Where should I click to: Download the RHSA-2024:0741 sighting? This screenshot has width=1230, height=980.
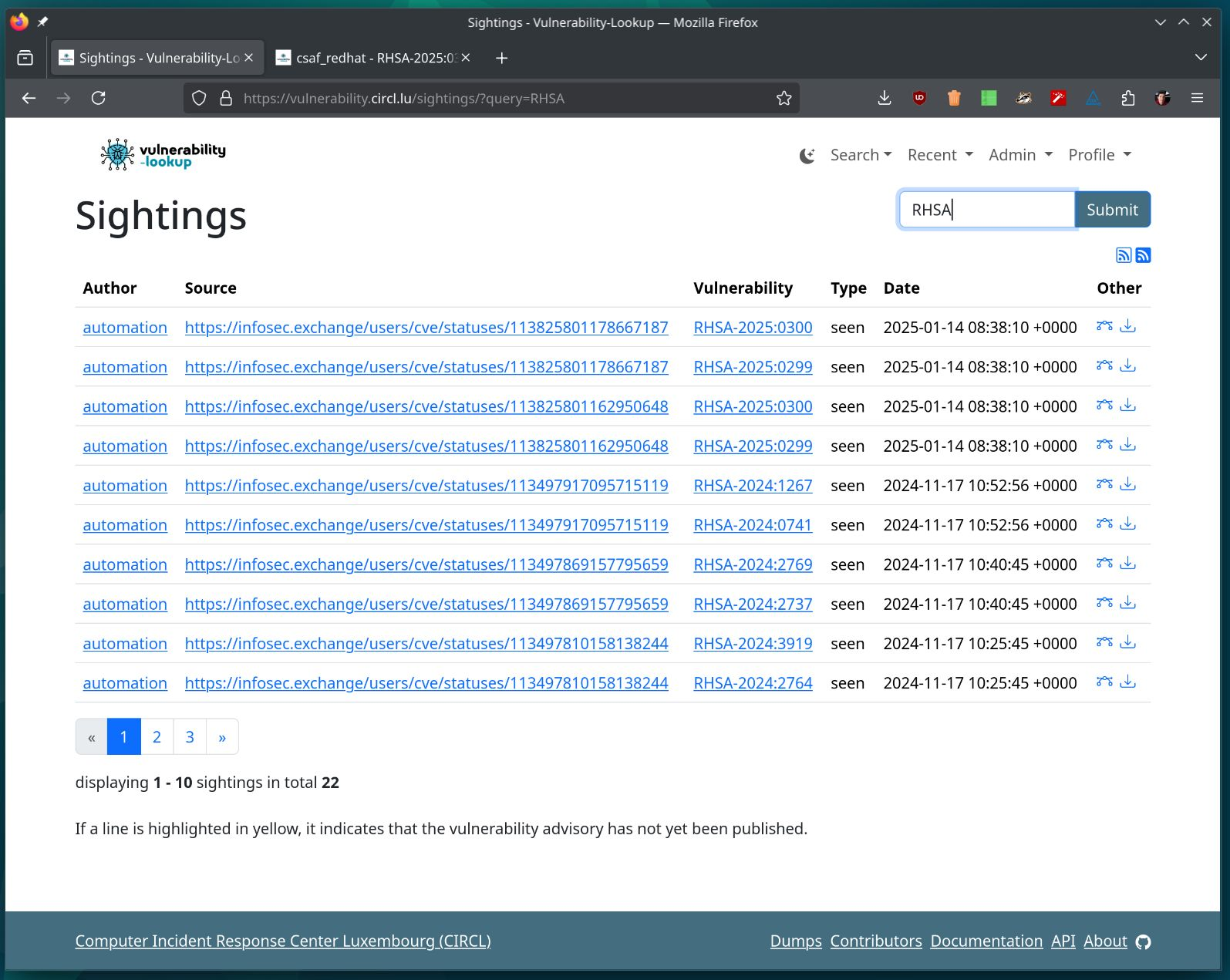coord(1127,524)
